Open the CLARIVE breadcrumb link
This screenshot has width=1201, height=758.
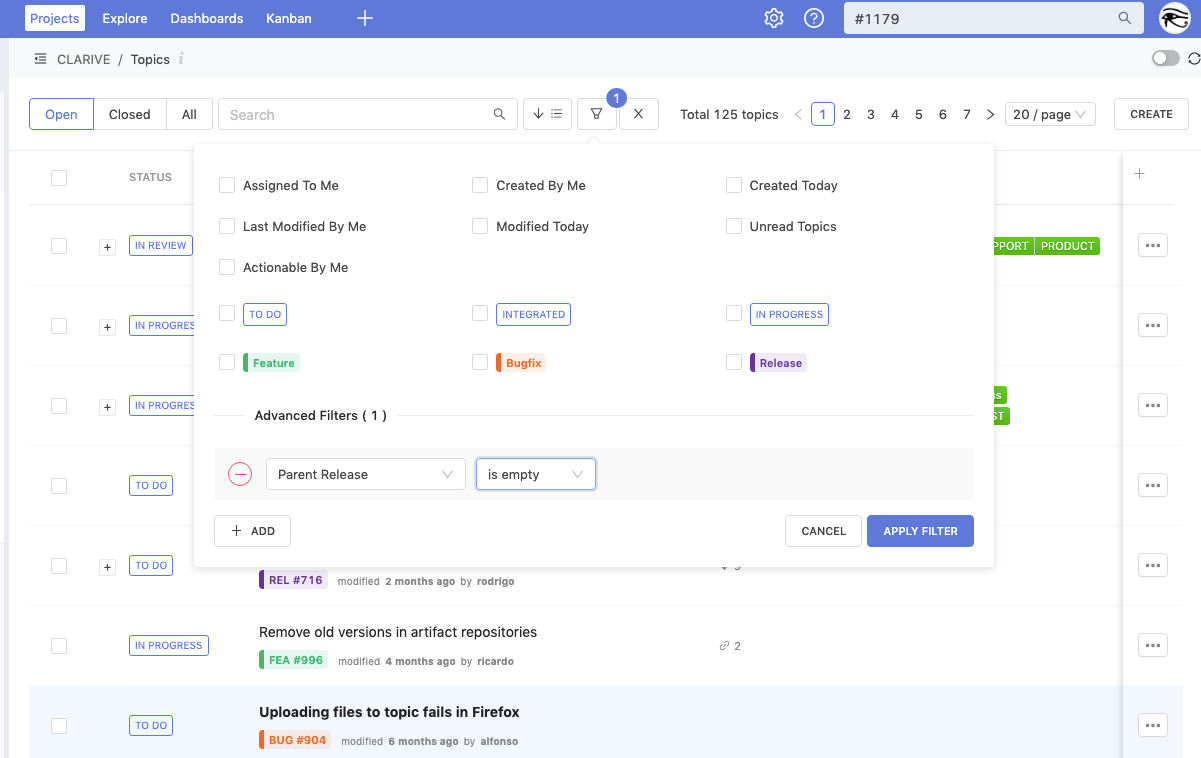84,59
